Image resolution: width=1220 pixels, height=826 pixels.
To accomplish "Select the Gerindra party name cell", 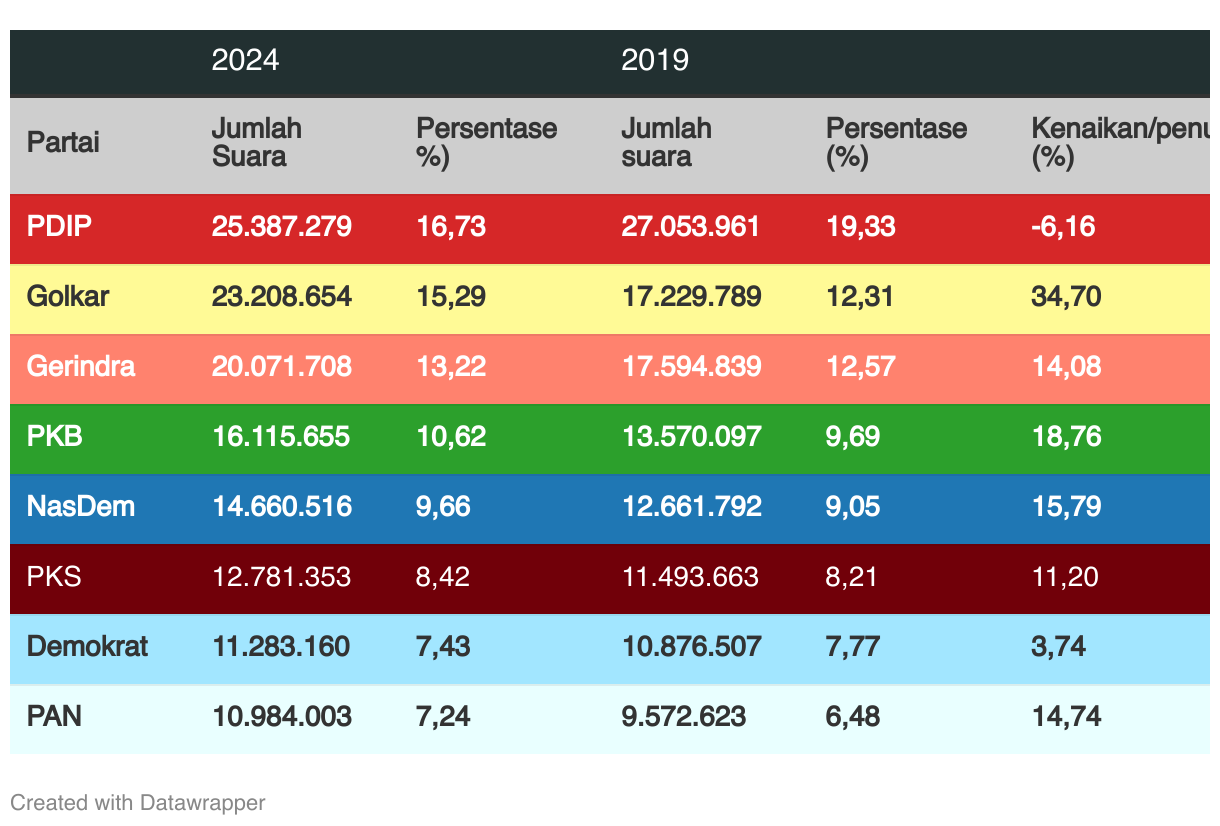I will [x=81, y=366].
